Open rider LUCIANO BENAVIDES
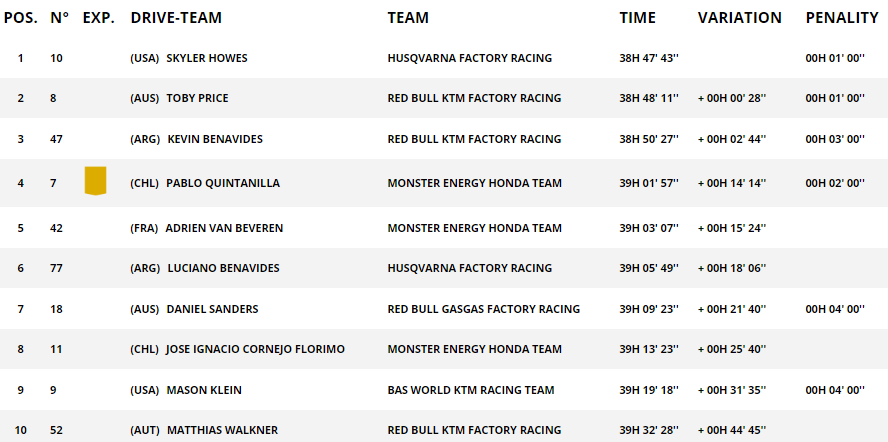 coord(224,268)
